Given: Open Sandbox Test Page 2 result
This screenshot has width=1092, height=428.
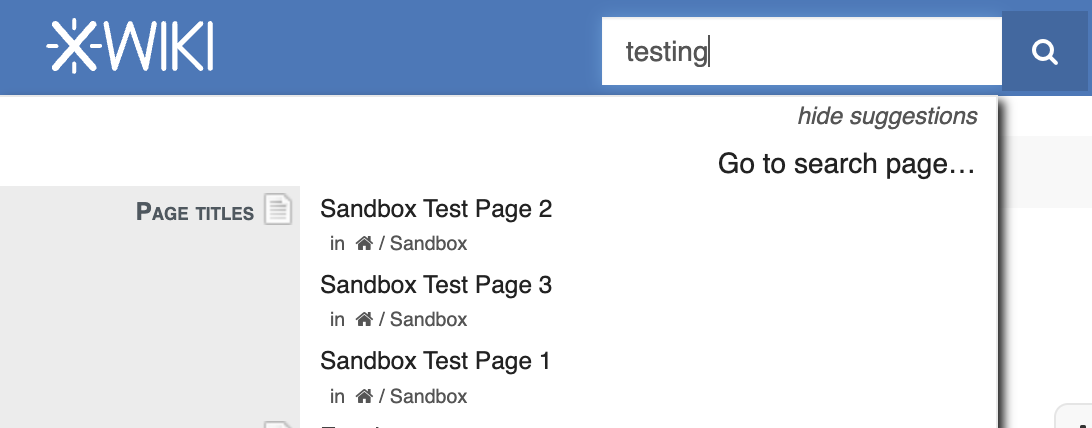Looking at the screenshot, I should (x=436, y=209).
